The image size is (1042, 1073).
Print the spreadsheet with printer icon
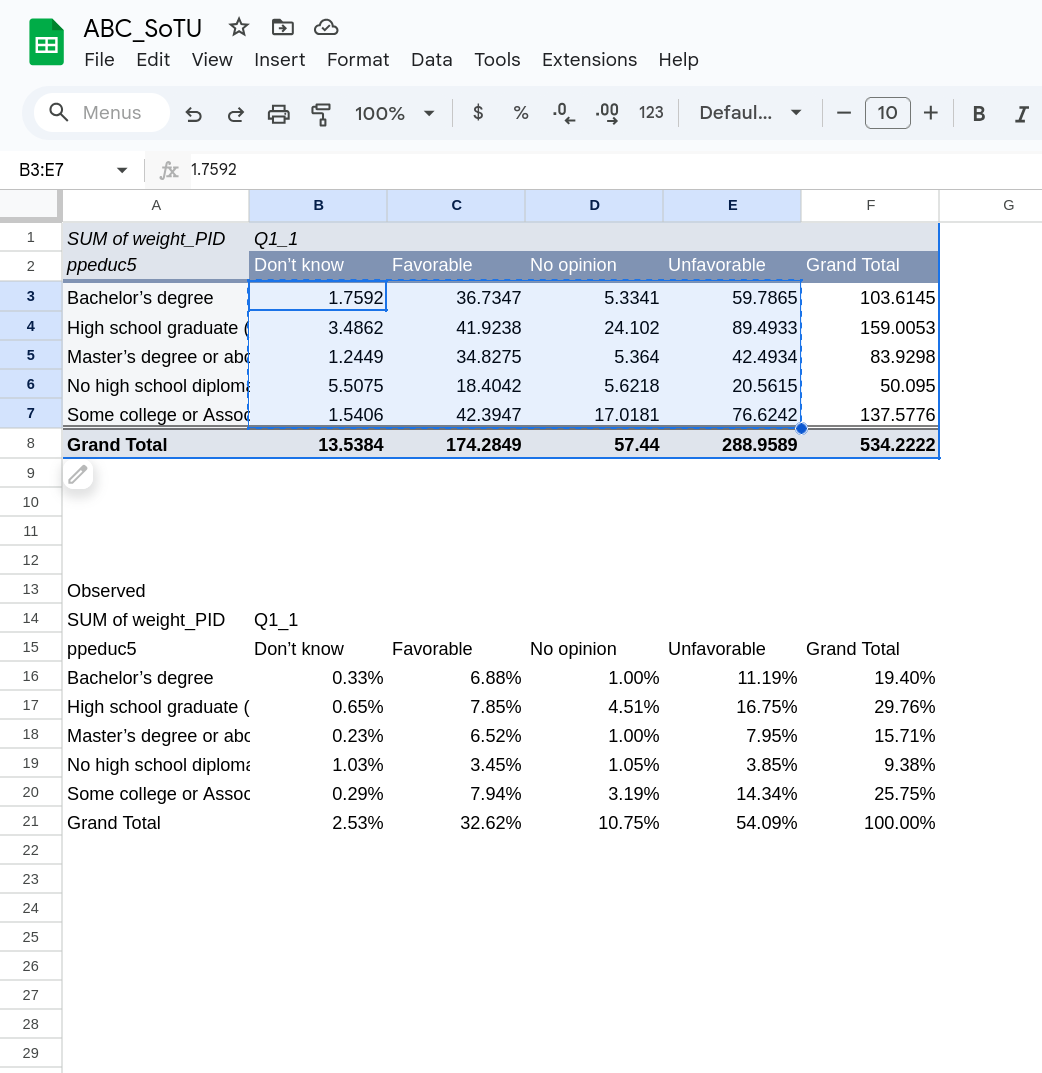pyautogui.click(x=279, y=114)
